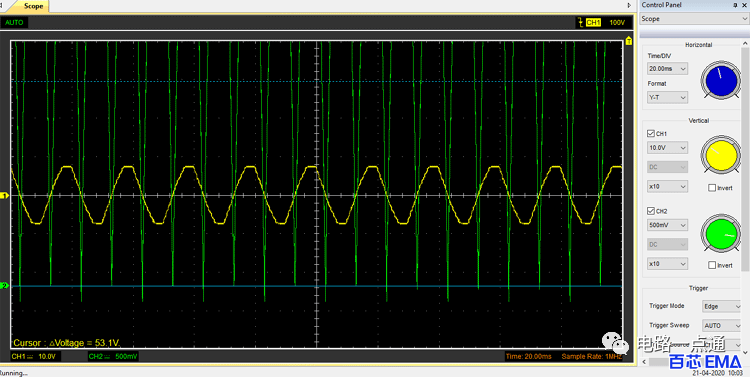Click the yellow CH1 ground level marker

click(4, 196)
